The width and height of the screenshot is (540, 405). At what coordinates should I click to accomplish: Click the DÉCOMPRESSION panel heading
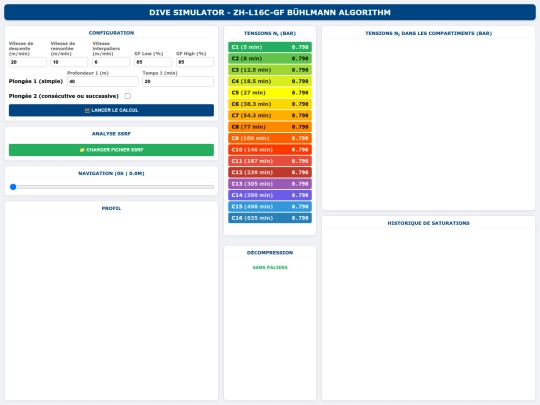click(270, 253)
